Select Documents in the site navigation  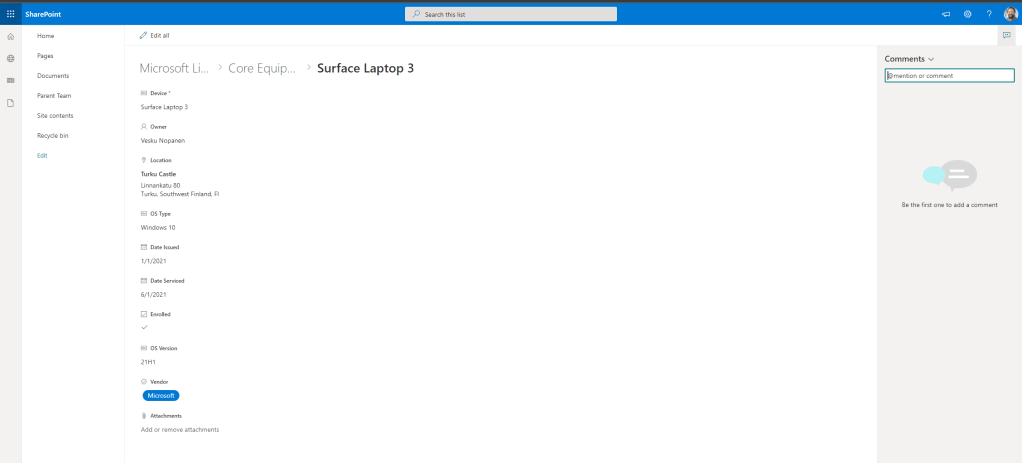tap(53, 76)
